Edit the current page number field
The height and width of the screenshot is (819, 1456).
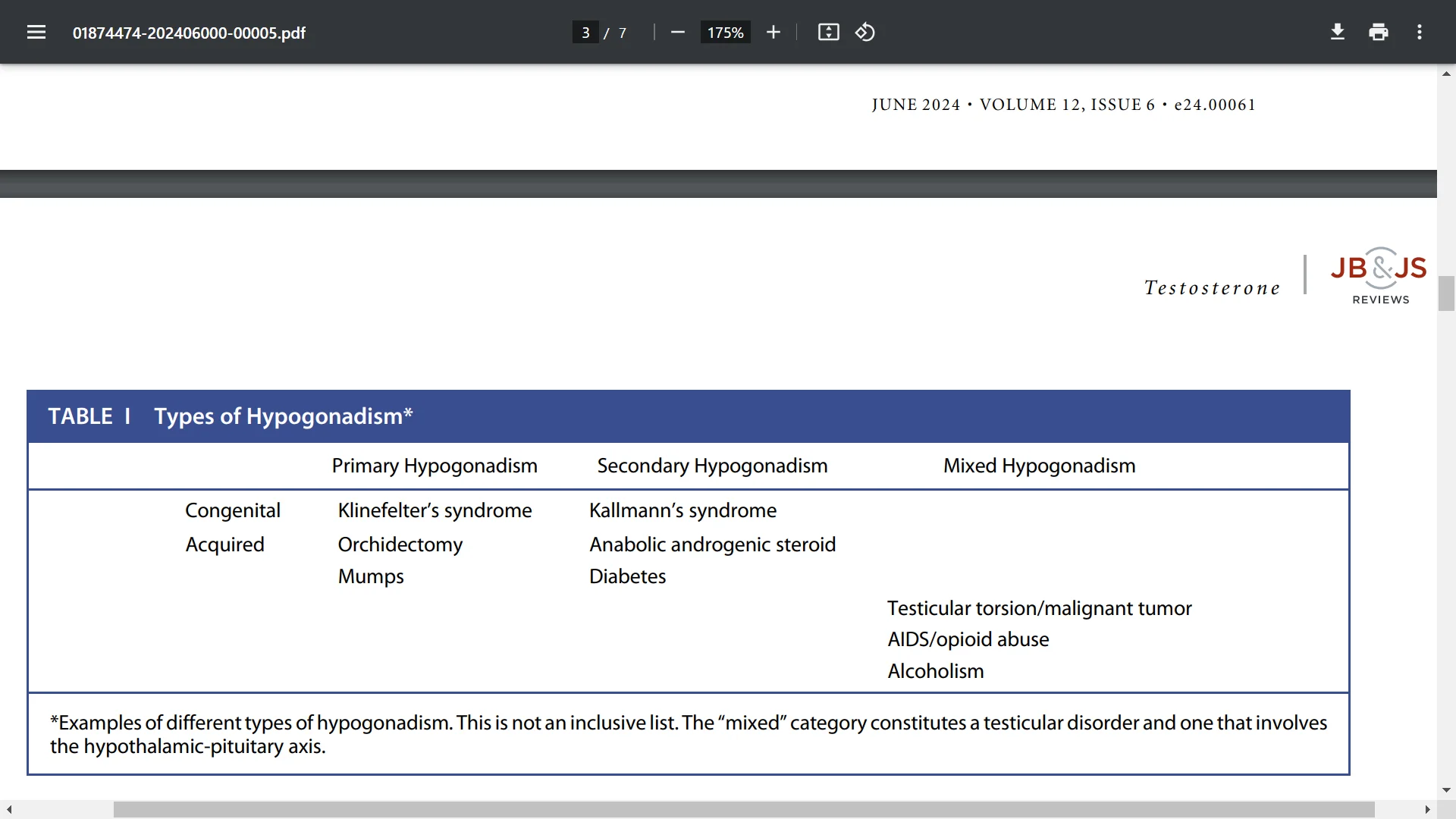pos(585,33)
